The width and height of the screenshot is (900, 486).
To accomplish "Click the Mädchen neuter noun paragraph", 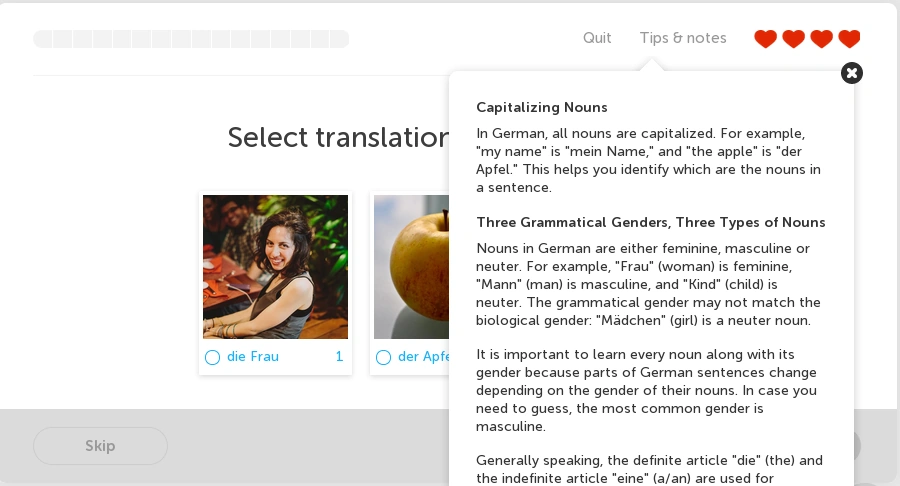I will pos(648,285).
